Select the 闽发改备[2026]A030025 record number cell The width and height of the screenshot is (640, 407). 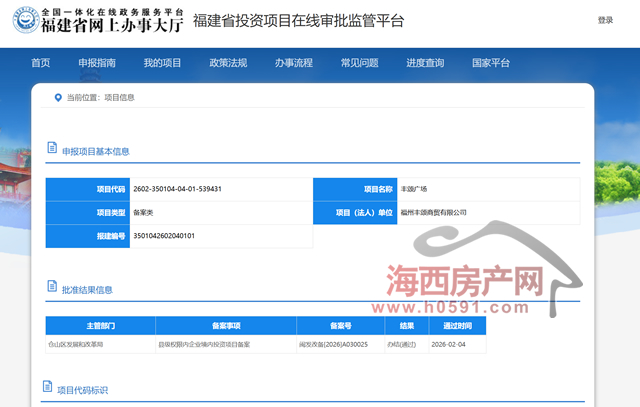pos(340,343)
